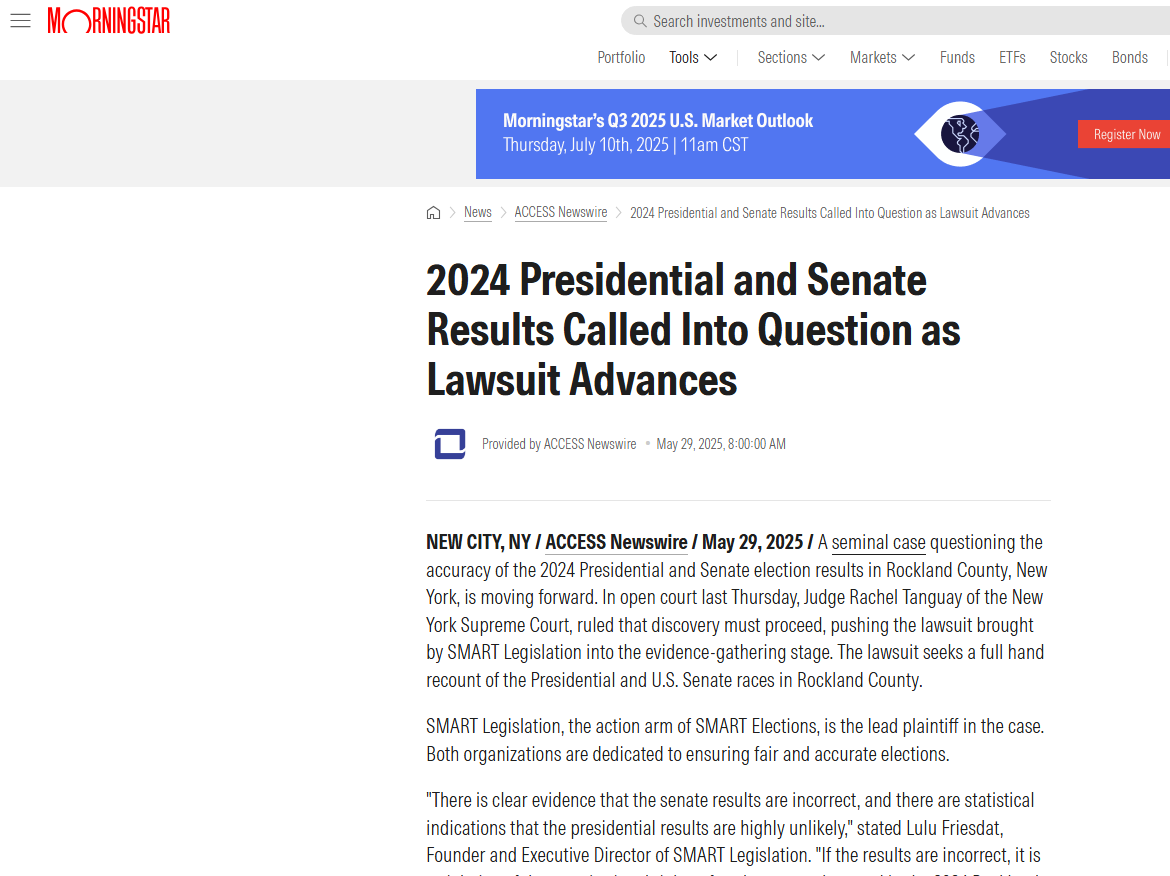This screenshot has height=876, width=1170.
Task: Open Morningstar's Q3 2025 Market Outlook banner
Action: pos(823,134)
